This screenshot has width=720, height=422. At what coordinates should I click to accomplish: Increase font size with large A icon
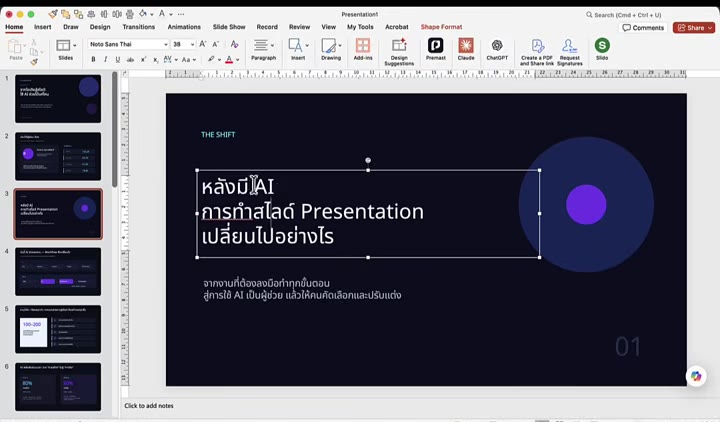pyautogui.click(x=202, y=44)
